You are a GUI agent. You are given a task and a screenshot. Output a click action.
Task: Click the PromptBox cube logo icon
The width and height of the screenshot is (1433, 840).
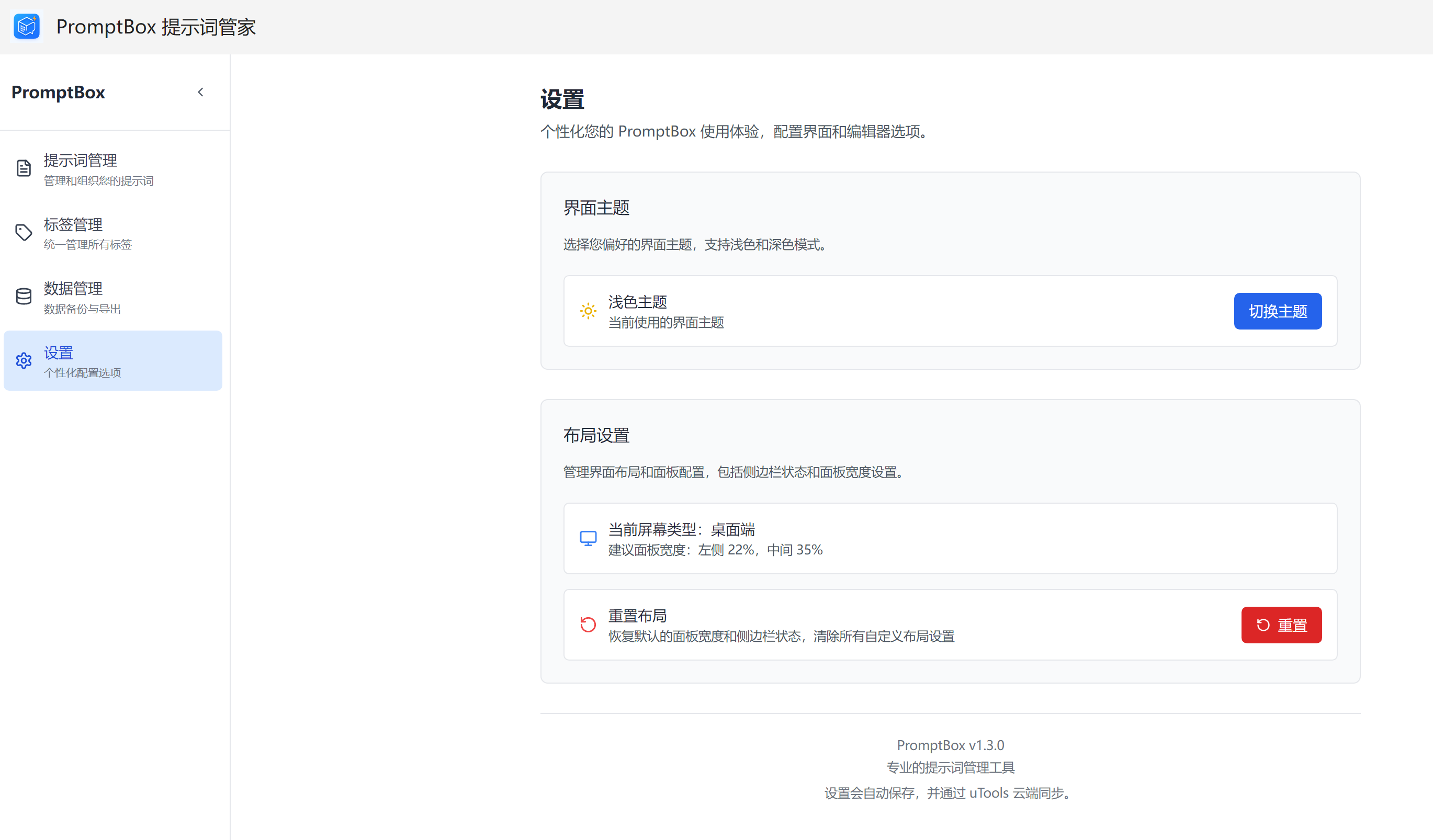[27, 26]
